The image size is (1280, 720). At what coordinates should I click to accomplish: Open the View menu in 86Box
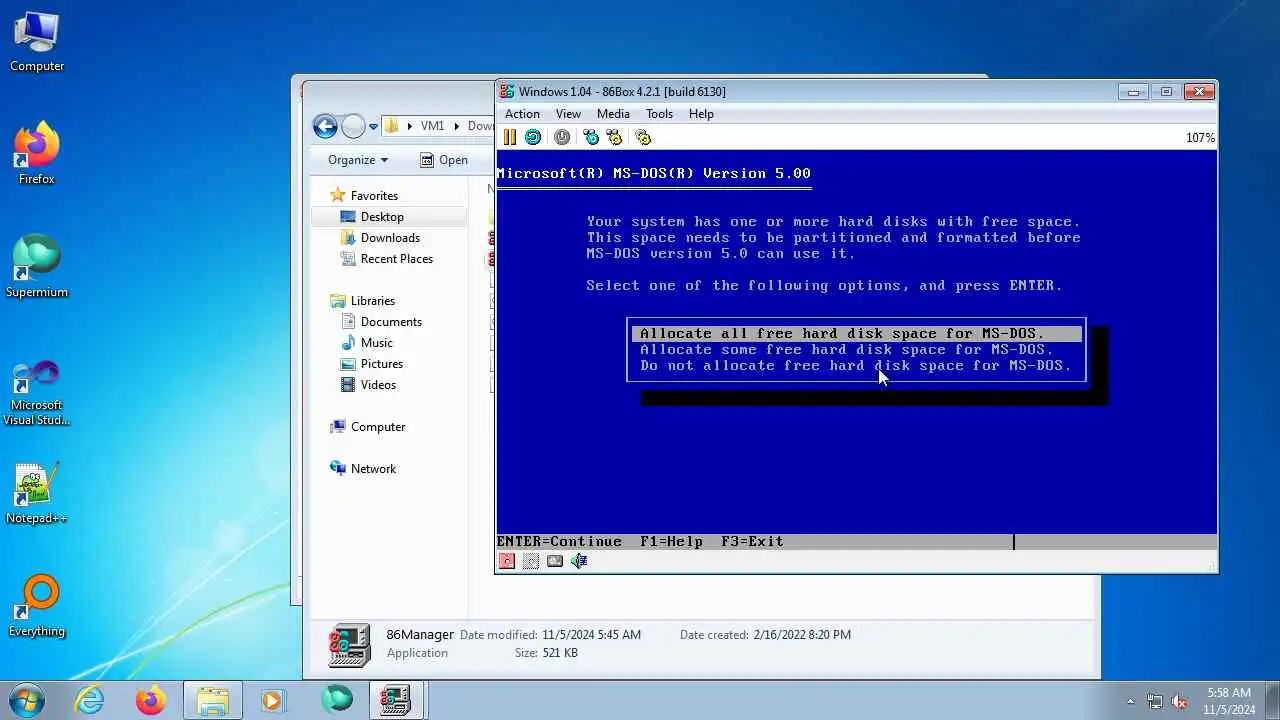click(x=568, y=114)
